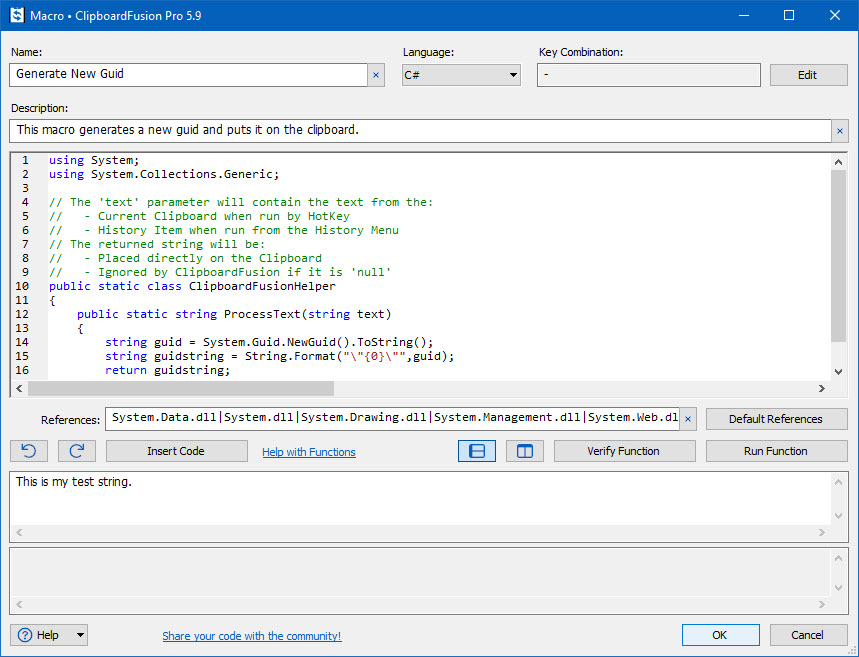Click test input box scroll down arrow
Viewport: 859px width, 657px height.
[x=838, y=516]
